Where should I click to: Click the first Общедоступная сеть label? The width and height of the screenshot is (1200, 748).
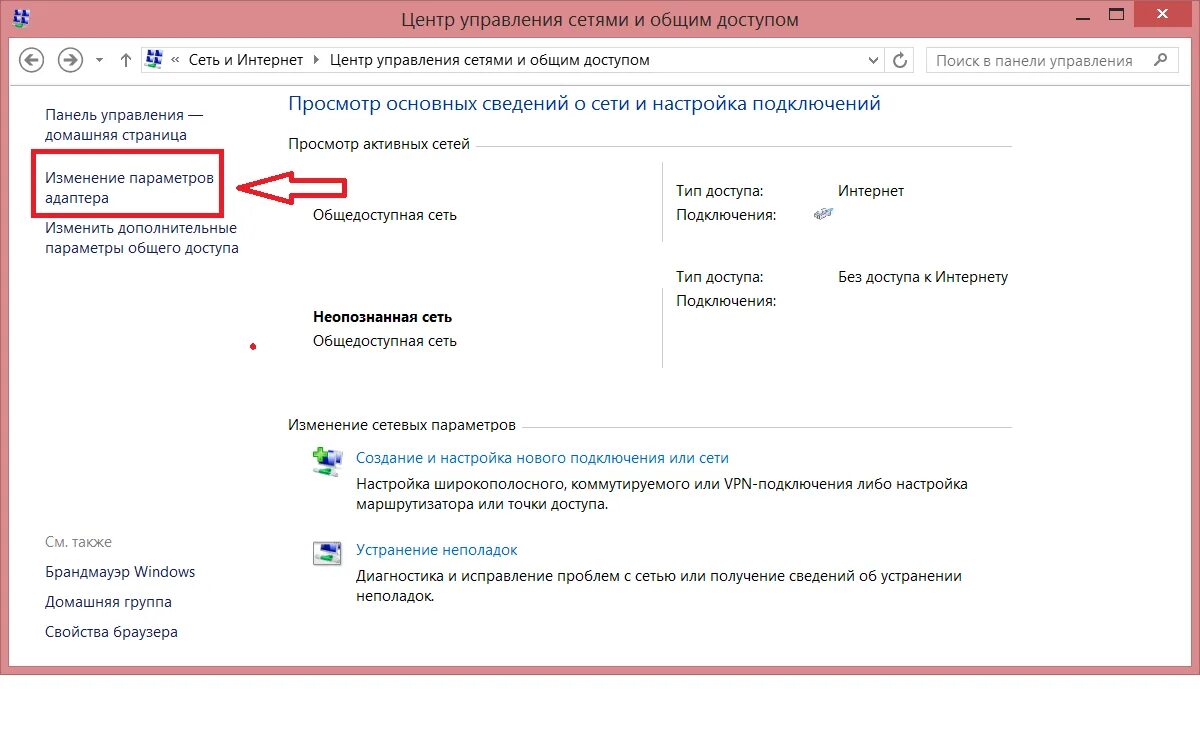click(385, 215)
